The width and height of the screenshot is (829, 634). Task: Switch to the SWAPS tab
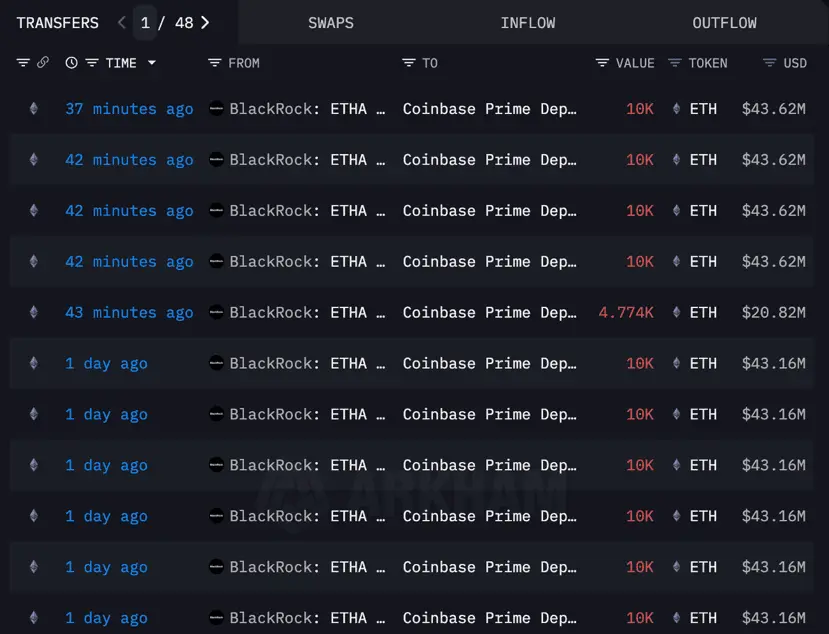point(331,23)
